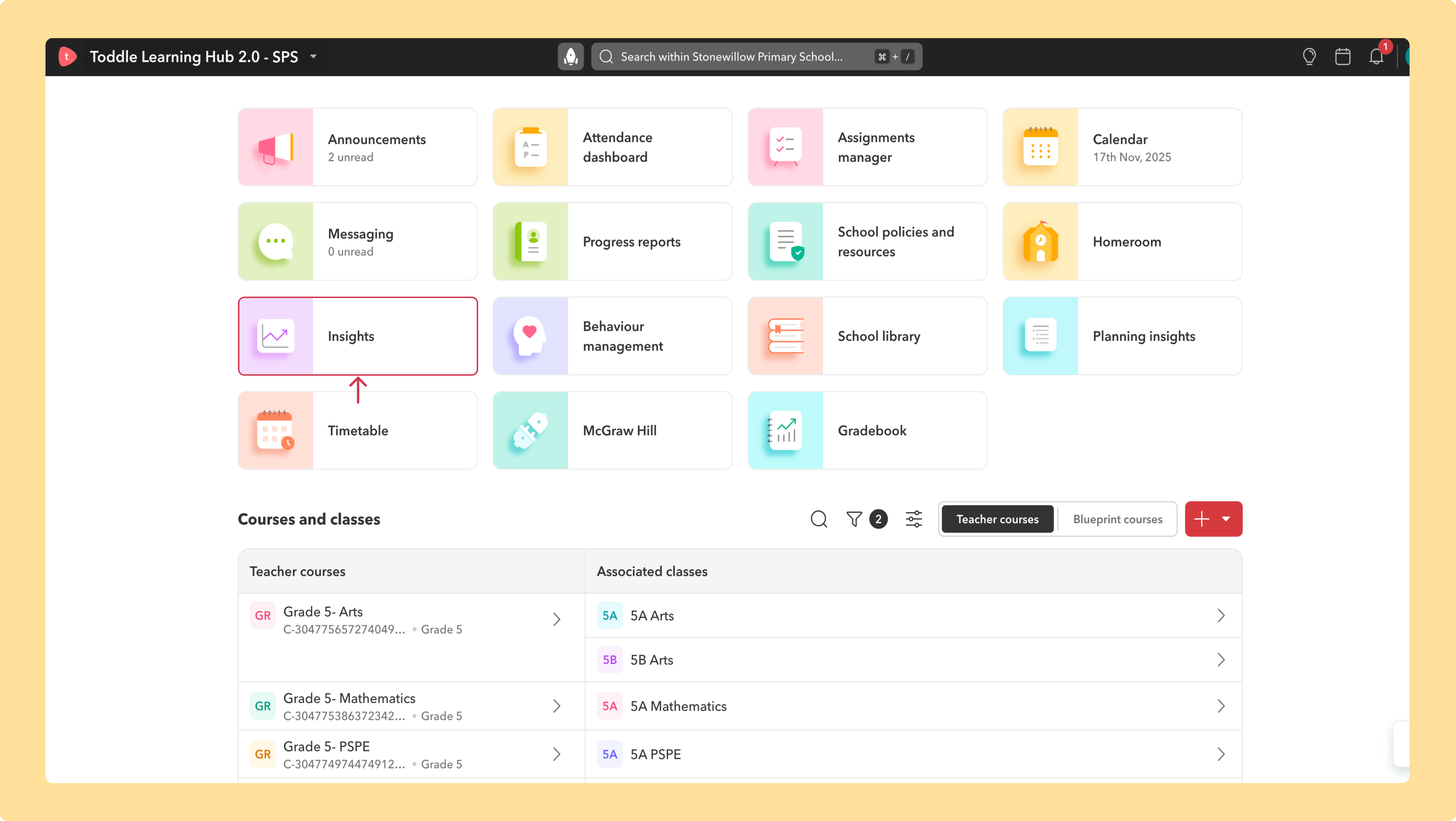Open the Attendance dashboard tile
Image resolution: width=1456 pixels, height=821 pixels.
(x=613, y=147)
